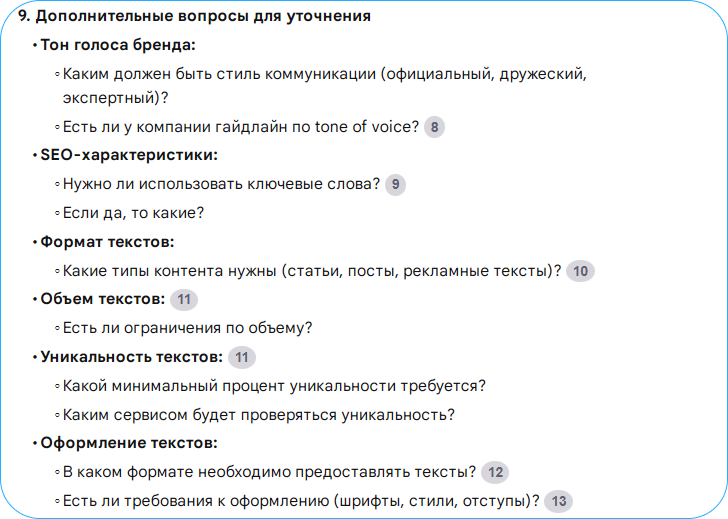Select the Тон голоса бренда bullet
Screen dimensions: 728x519
[118, 45]
